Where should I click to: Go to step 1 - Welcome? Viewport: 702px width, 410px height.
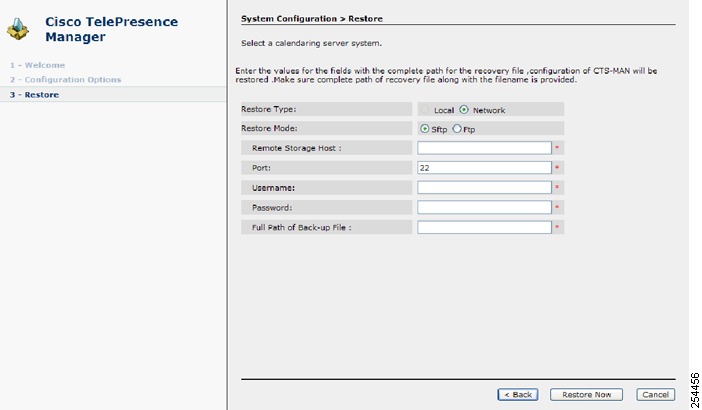coord(38,65)
